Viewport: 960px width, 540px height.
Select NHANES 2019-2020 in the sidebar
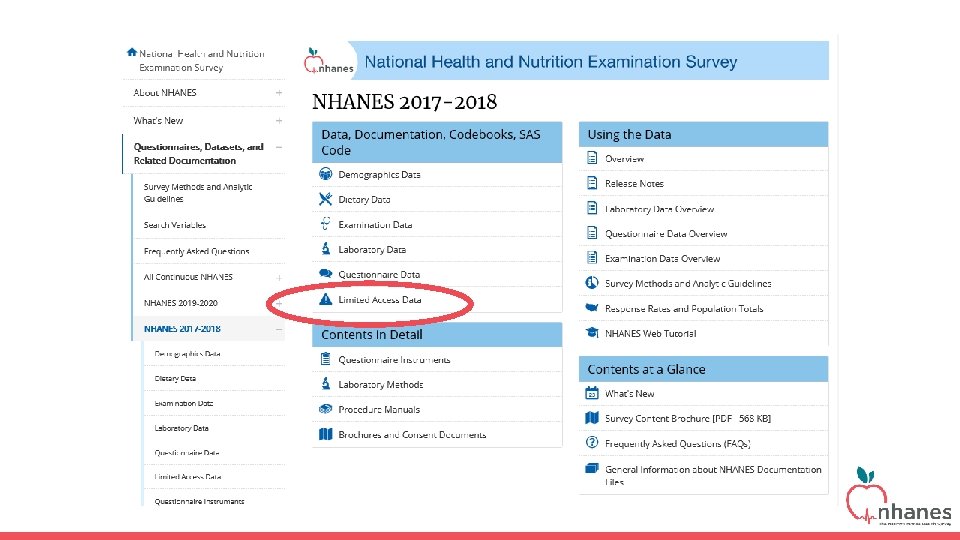pyautogui.click(x=181, y=302)
